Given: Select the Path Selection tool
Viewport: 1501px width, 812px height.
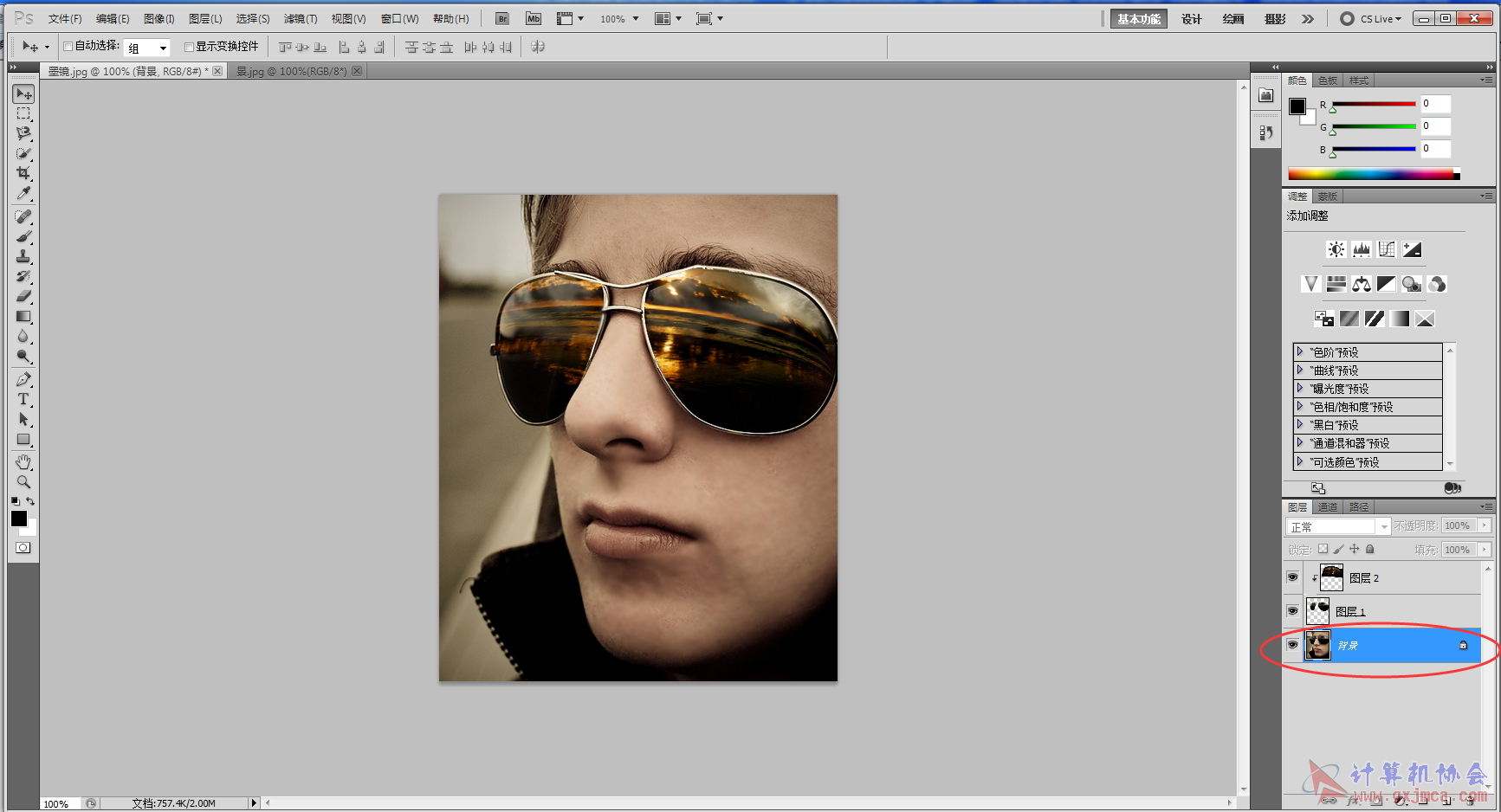Looking at the screenshot, I should click(23, 419).
